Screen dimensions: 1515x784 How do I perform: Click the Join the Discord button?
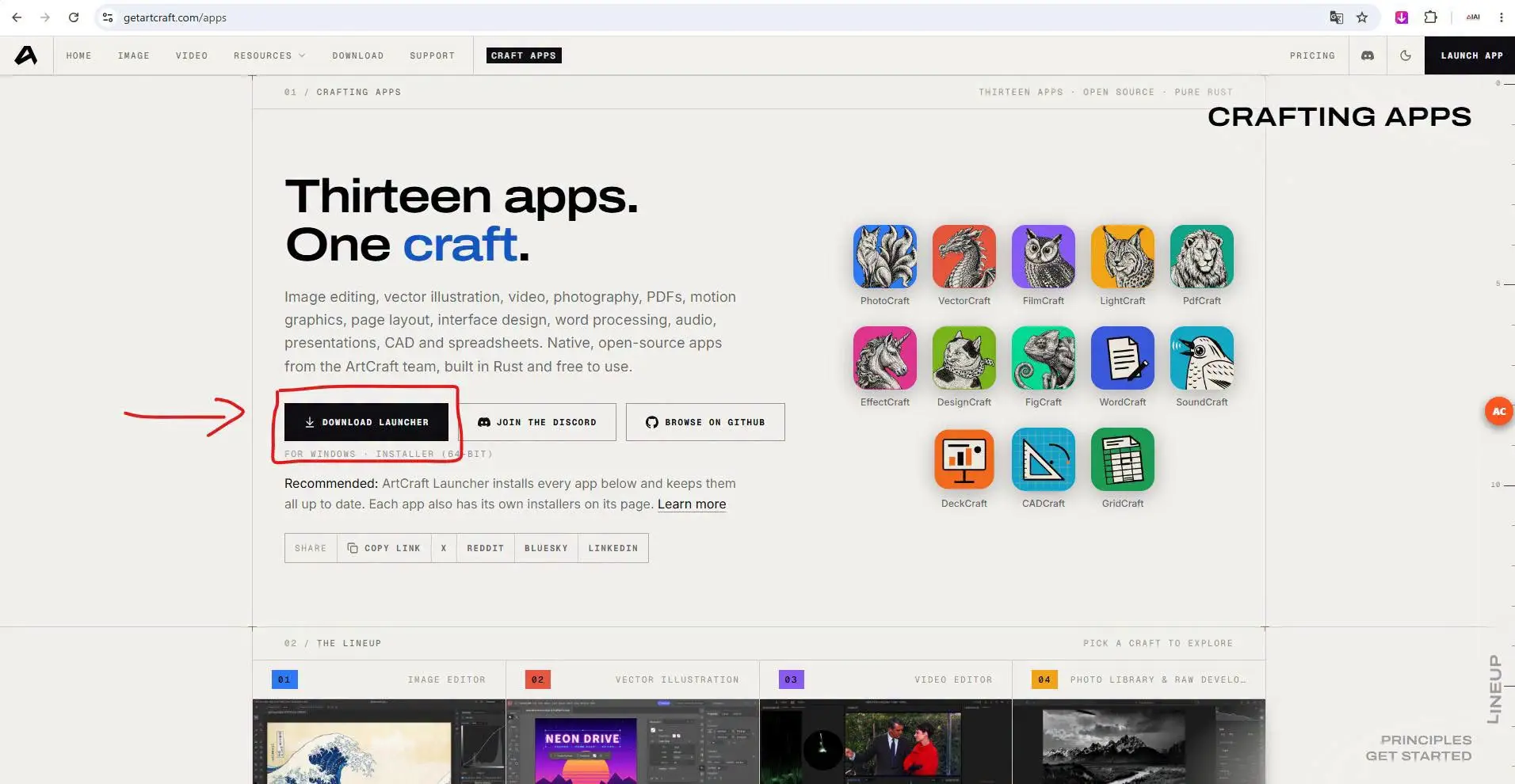point(536,422)
